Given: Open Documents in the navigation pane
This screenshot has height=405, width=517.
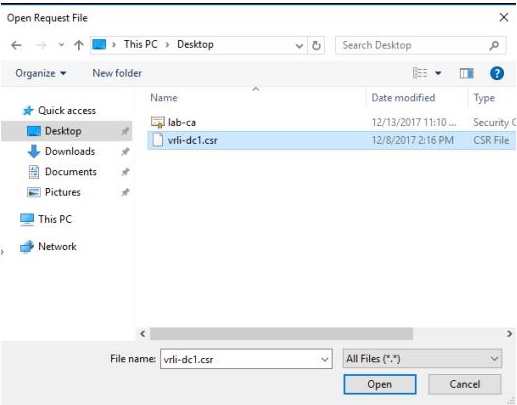Looking at the screenshot, I should pyautogui.click(x=71, y=172).
